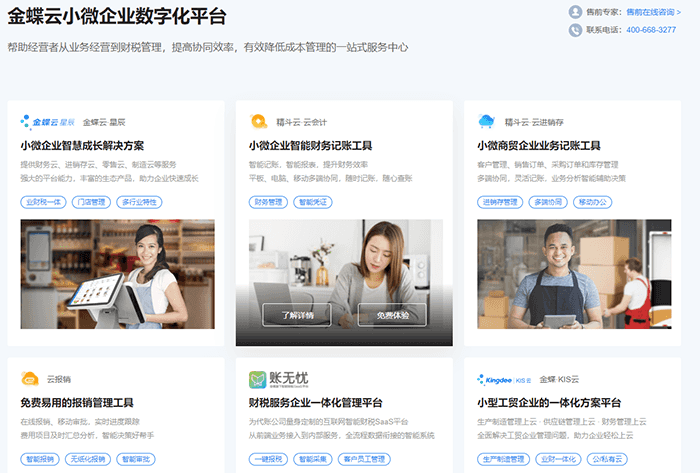Click description line 生产制造管理上云
700x473 pixels.
point(562,422)
